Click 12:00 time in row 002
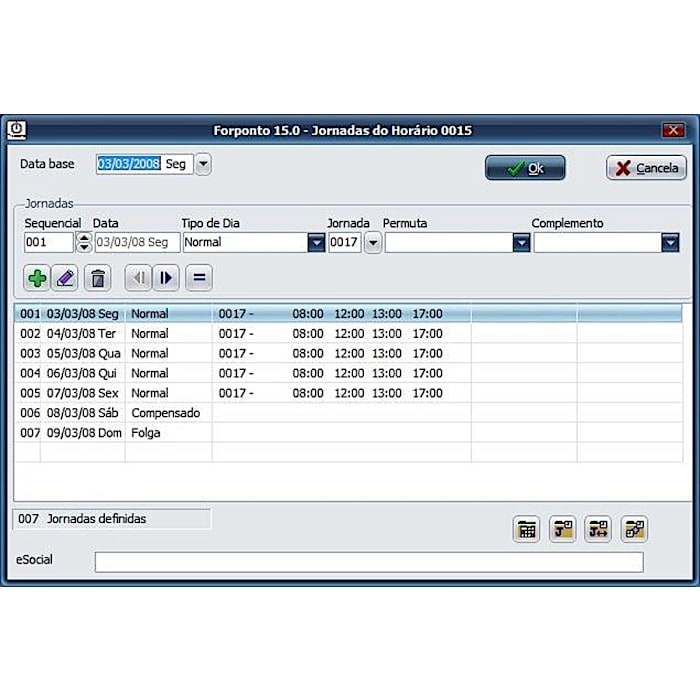 coord(349,333)
